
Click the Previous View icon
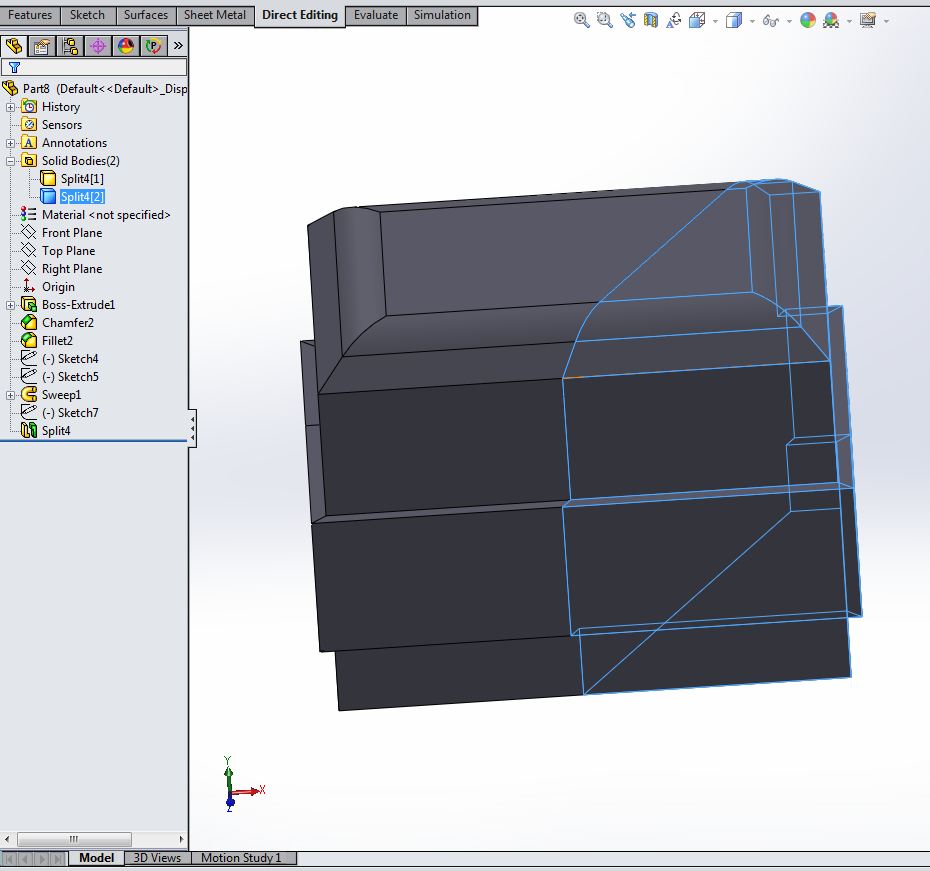point(628,20)
